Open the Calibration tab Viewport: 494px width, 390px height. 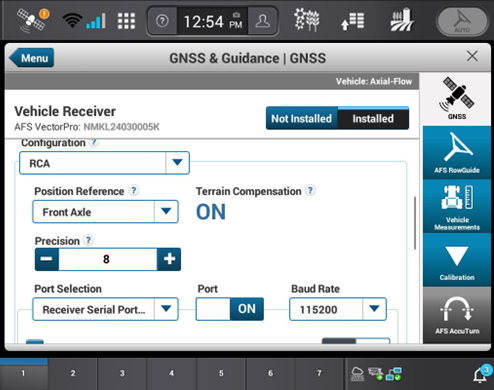click(x=457, y=260)
